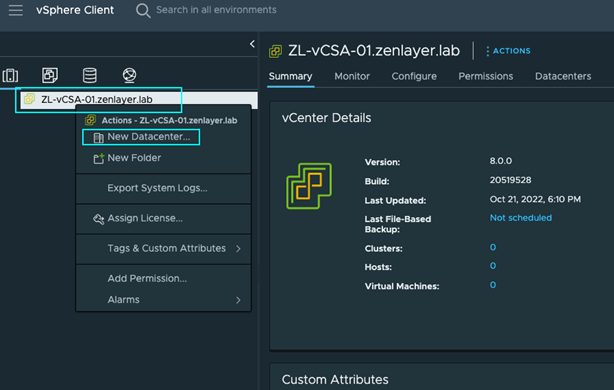Click the Assign License key icon

point(98,219)
